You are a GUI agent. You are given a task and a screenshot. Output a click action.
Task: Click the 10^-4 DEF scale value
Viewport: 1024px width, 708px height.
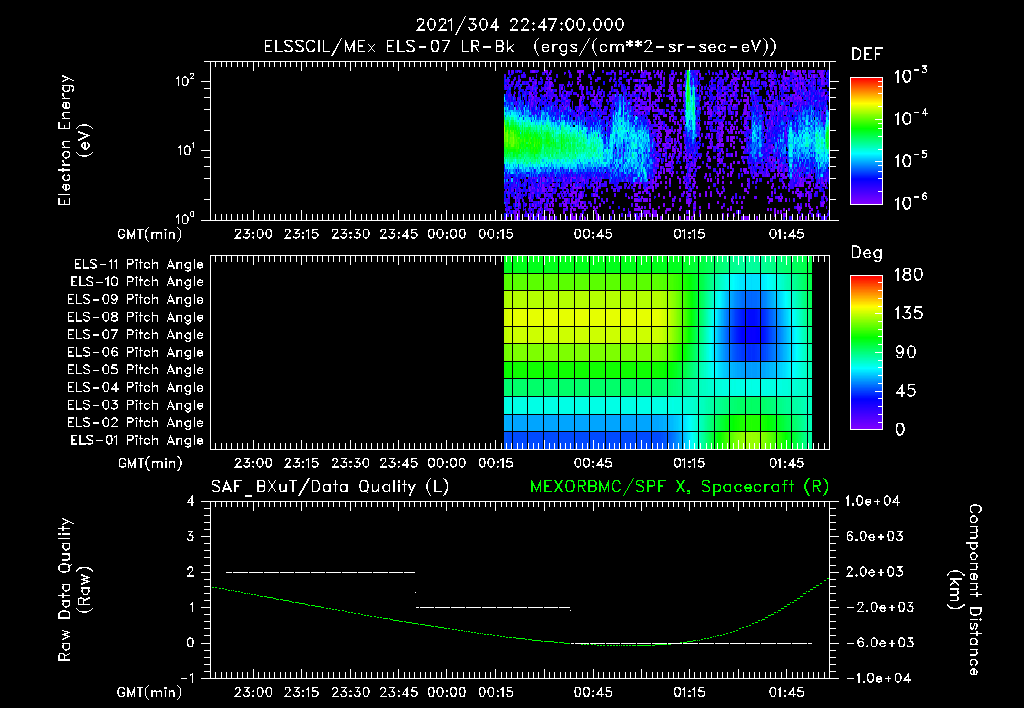click(x=910, y=118)
